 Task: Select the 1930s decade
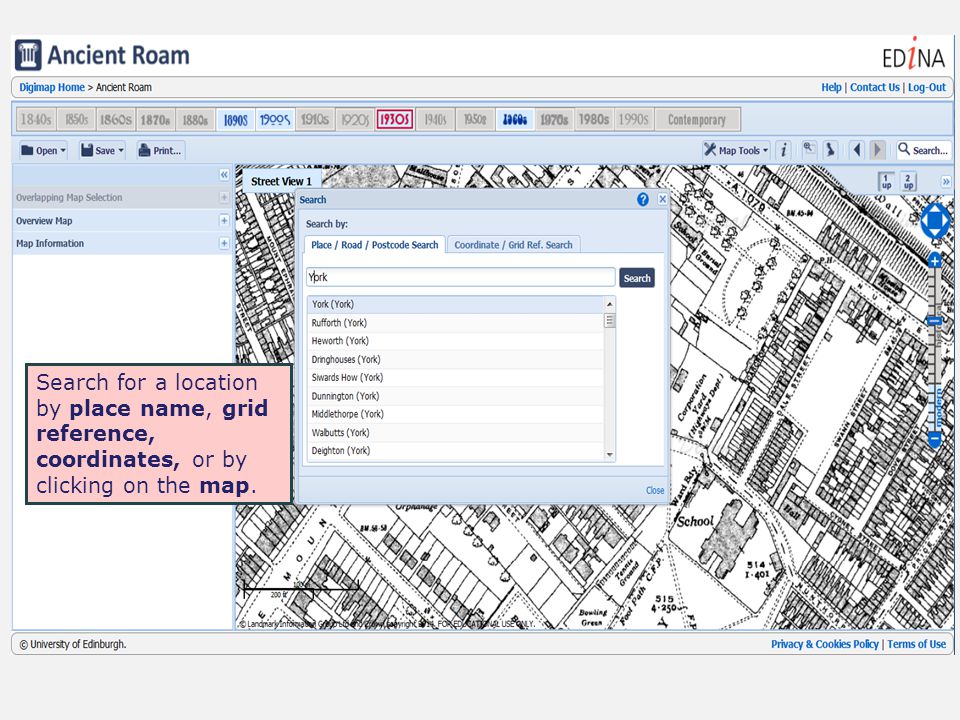(x=394, y=119)
